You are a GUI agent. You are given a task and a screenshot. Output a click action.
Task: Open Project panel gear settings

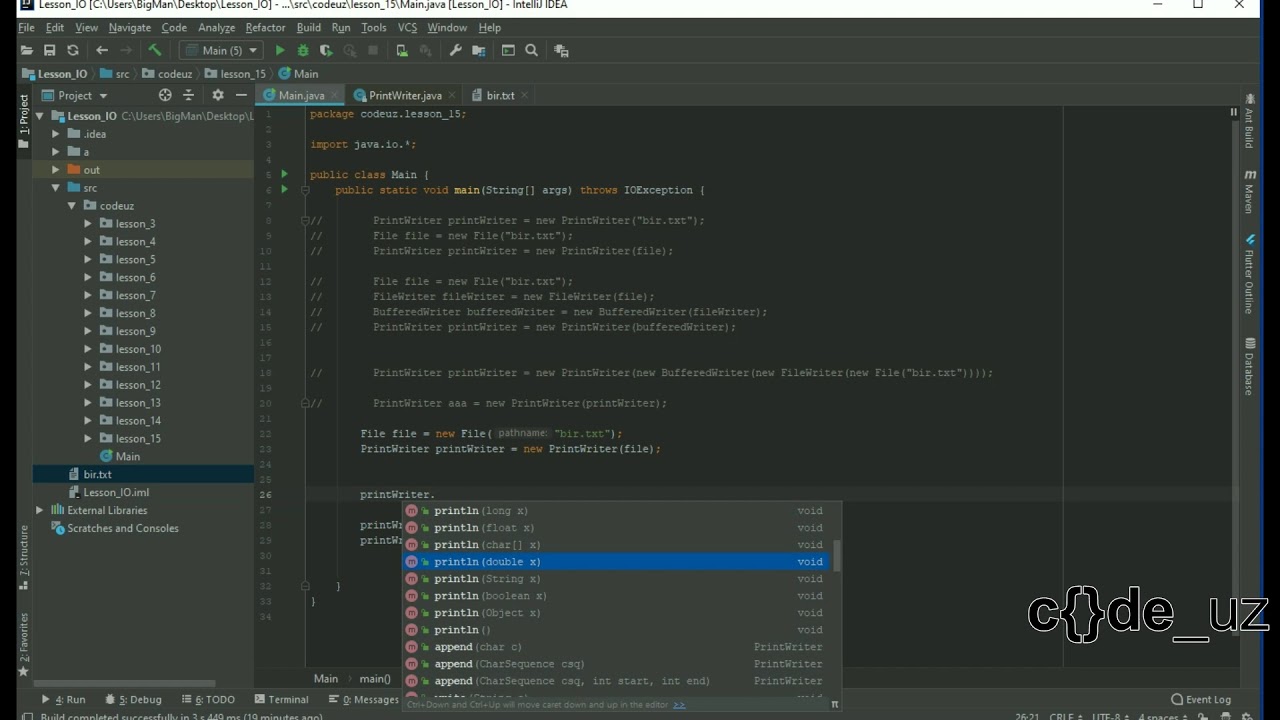[218, 95]
